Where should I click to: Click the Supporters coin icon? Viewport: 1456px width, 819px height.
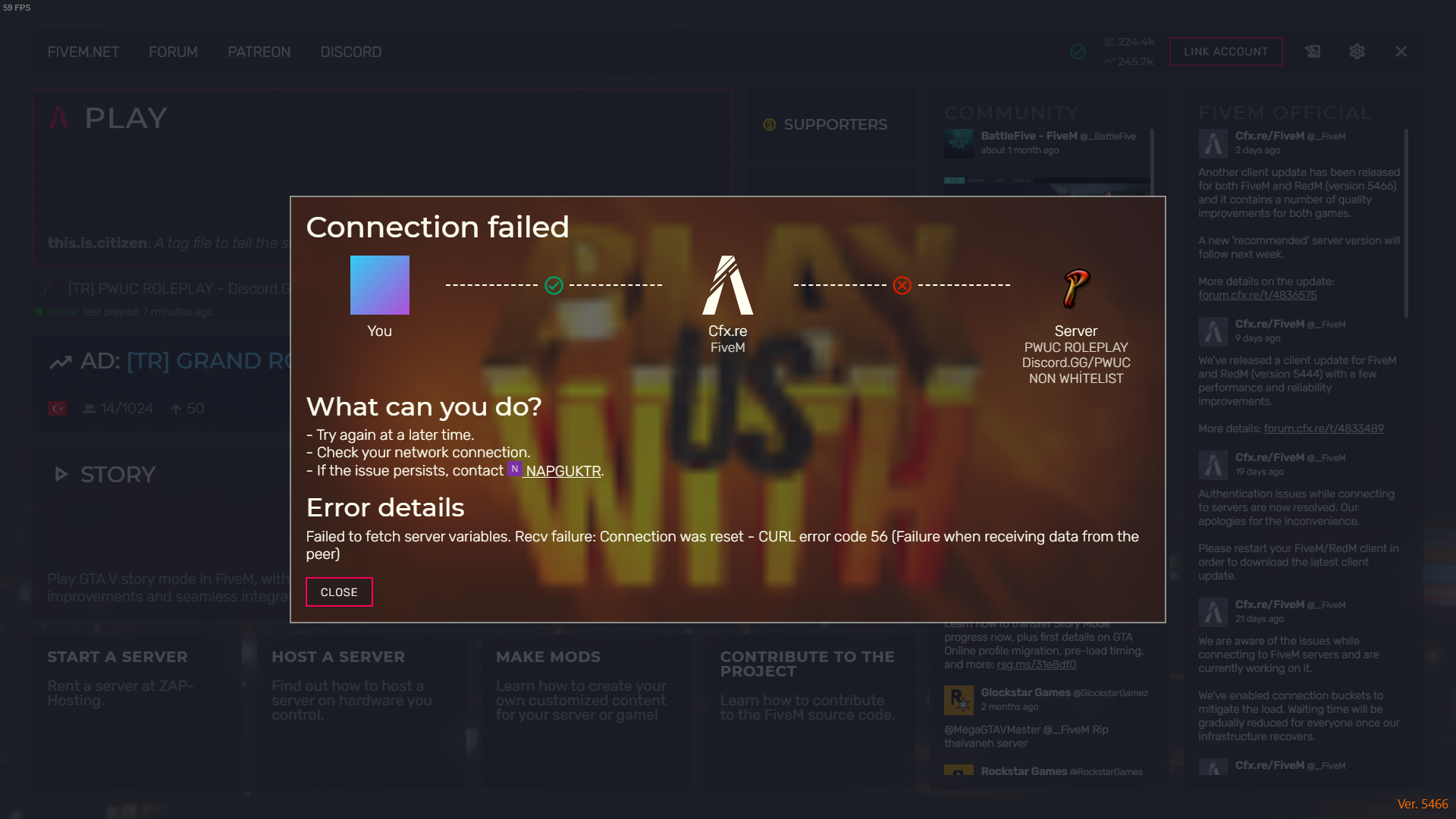tap(770, 124)
